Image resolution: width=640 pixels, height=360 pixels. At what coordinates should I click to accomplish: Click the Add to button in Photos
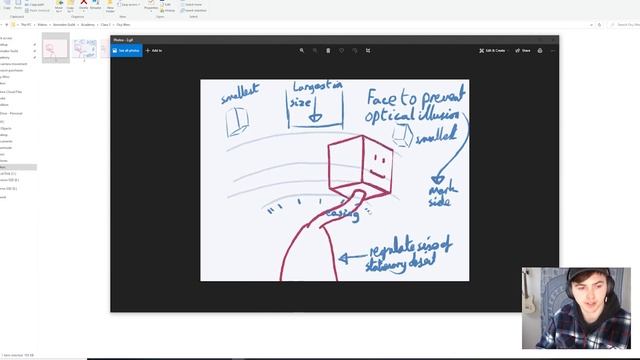154,51
